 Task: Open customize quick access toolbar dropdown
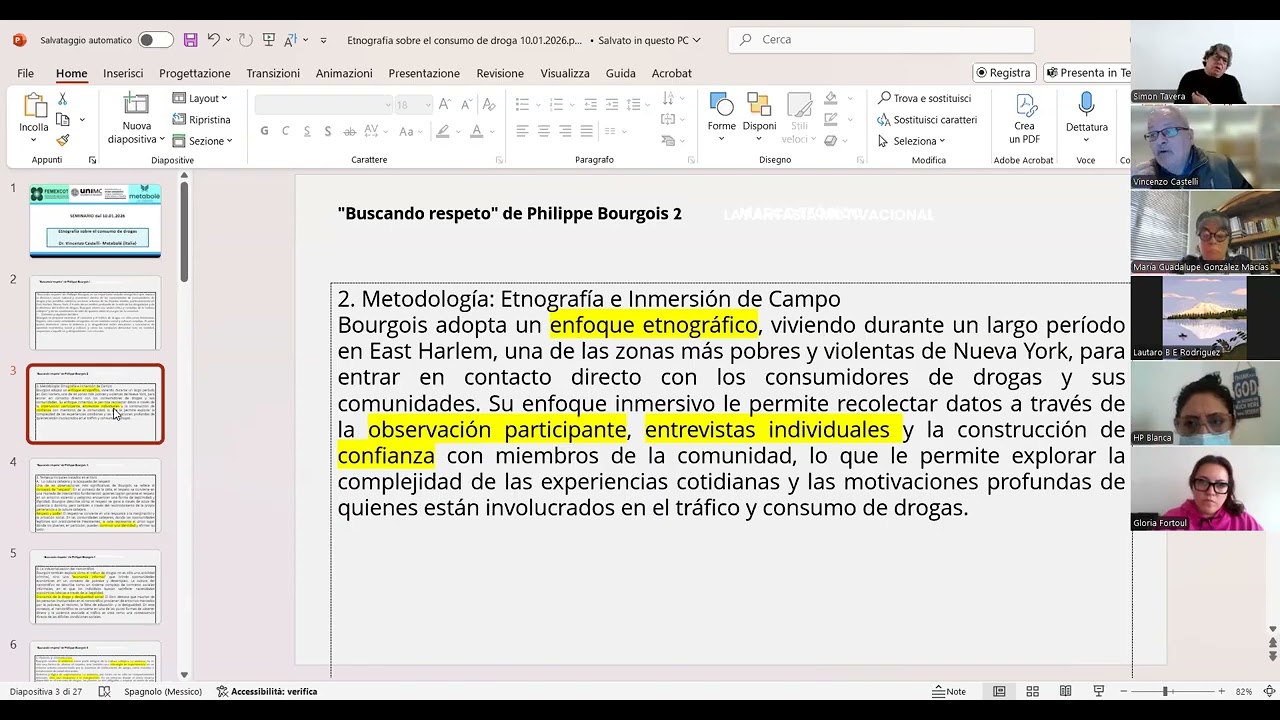[323, 40]
